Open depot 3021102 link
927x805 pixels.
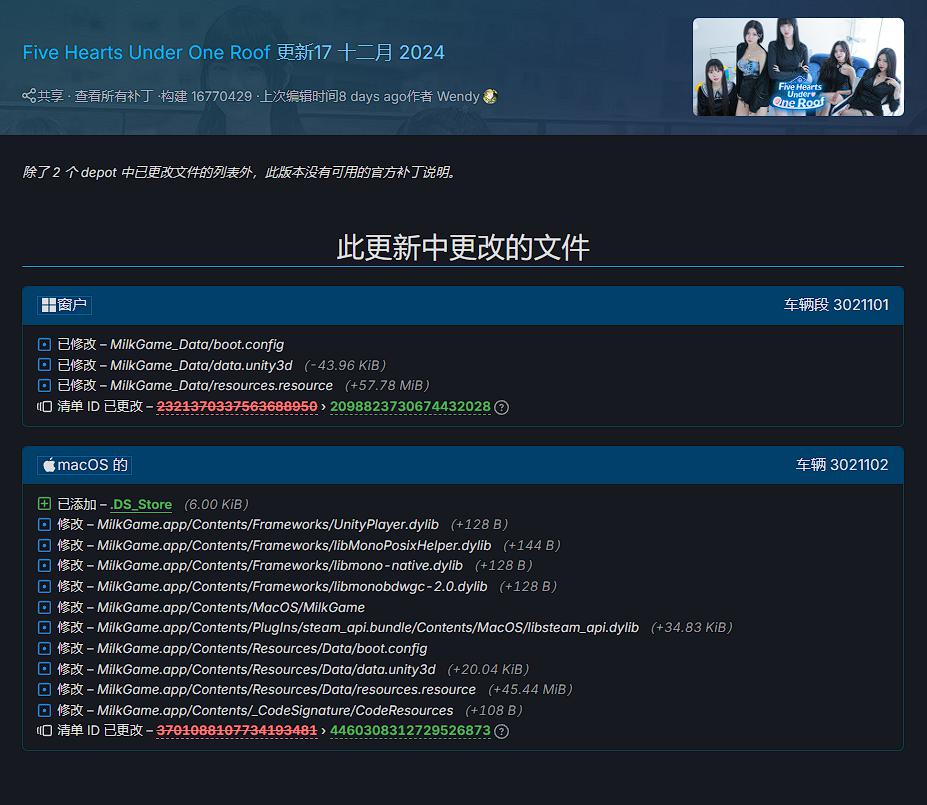pos(842,465)
